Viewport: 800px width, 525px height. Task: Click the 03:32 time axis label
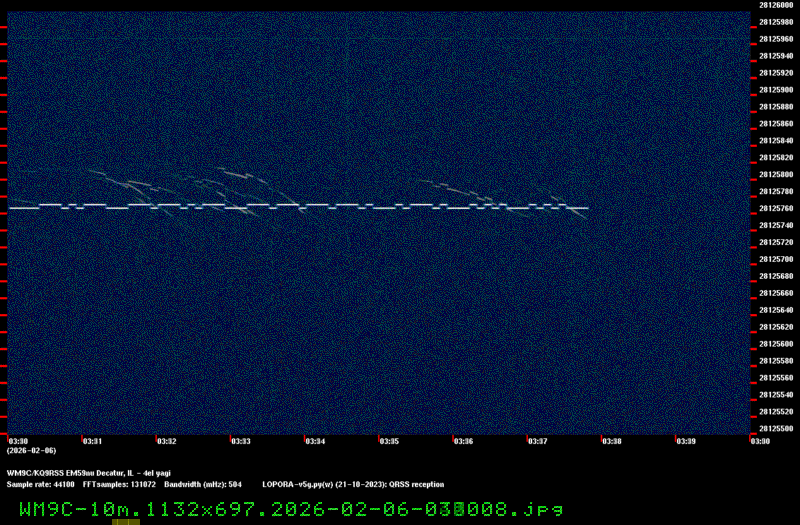[167, 441]
